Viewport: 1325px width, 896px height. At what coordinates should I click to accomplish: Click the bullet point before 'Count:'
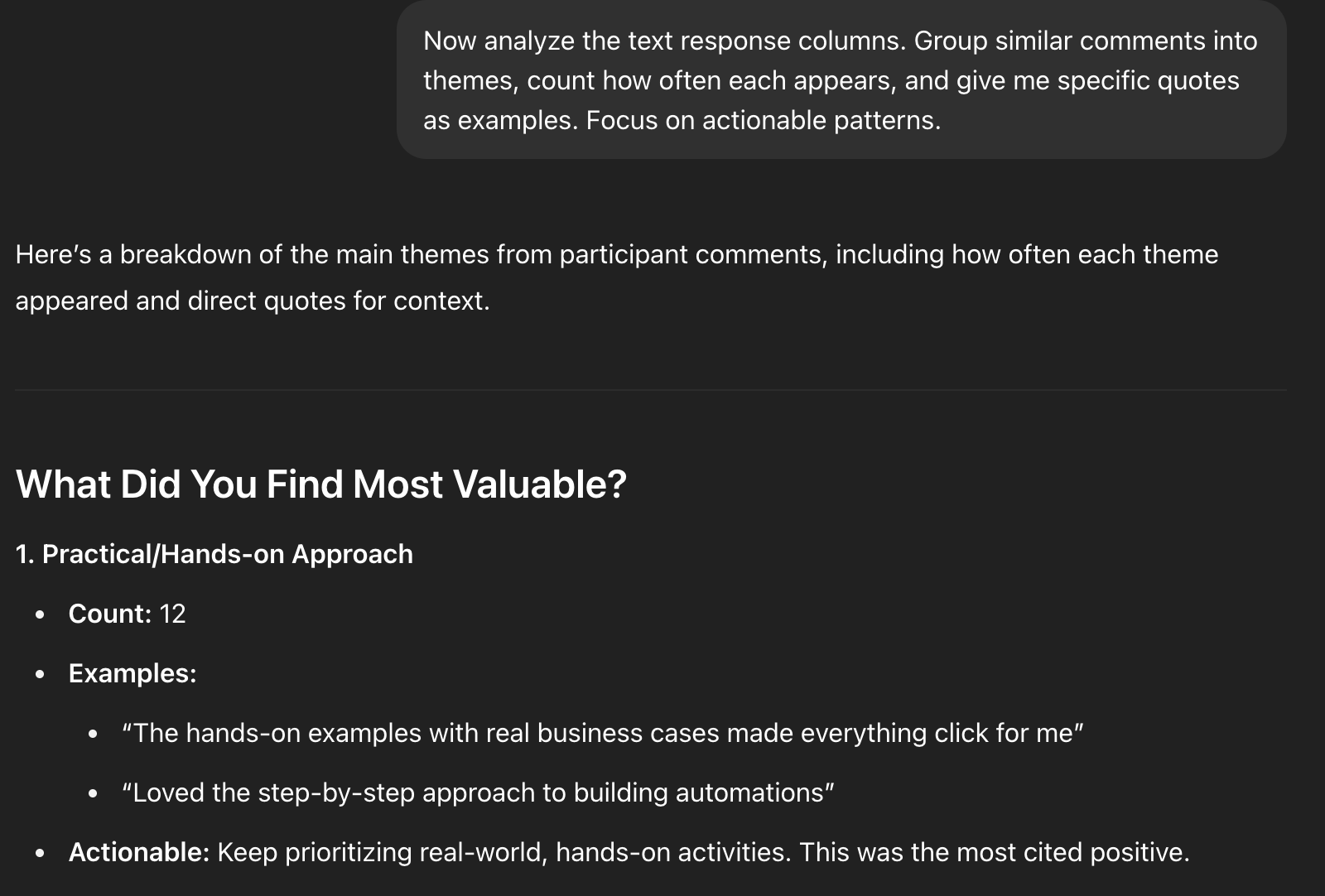[x=40, y=615]
